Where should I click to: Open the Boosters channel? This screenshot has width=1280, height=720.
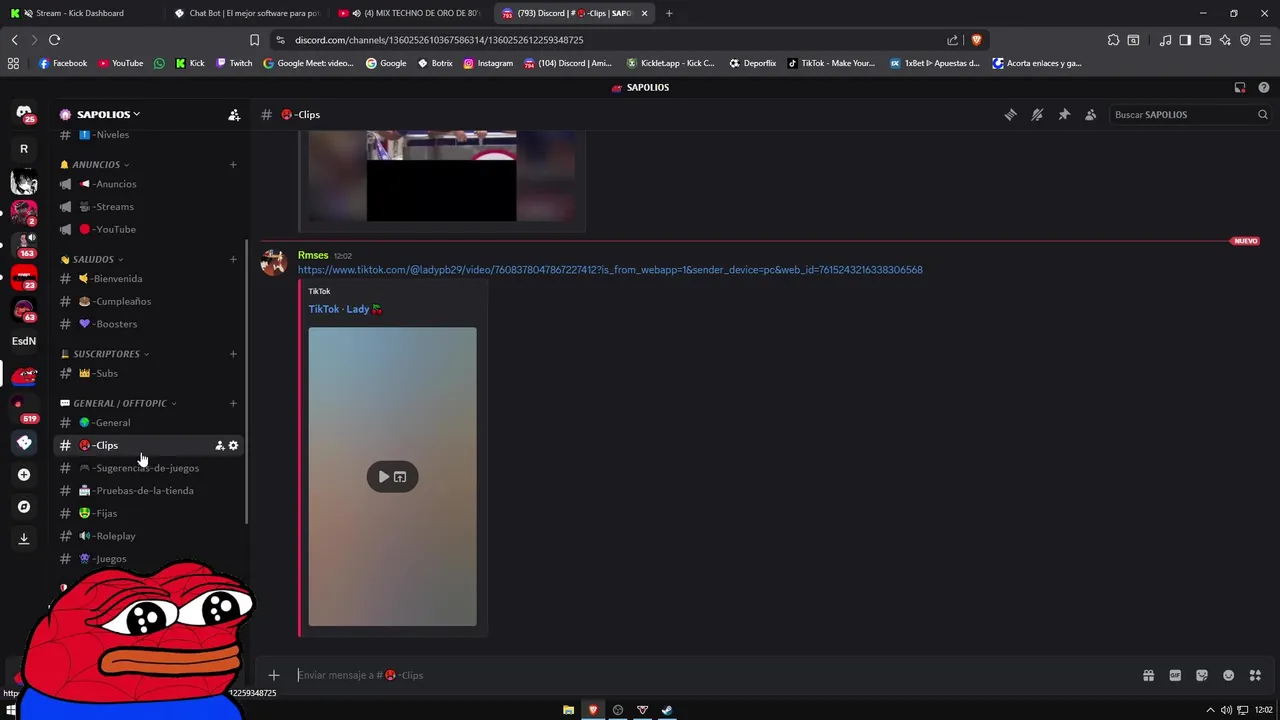[150, 324]
